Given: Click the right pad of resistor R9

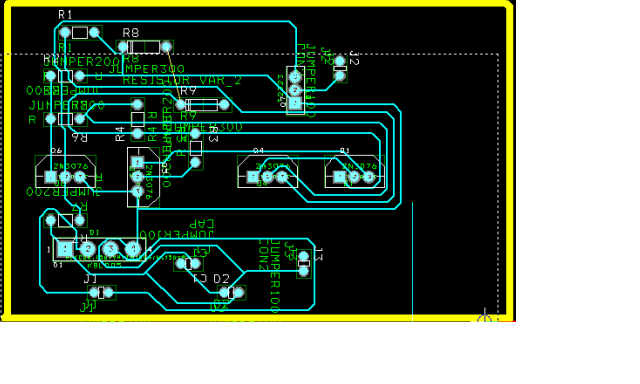Looking at the screenshot, I should point(224,105).
